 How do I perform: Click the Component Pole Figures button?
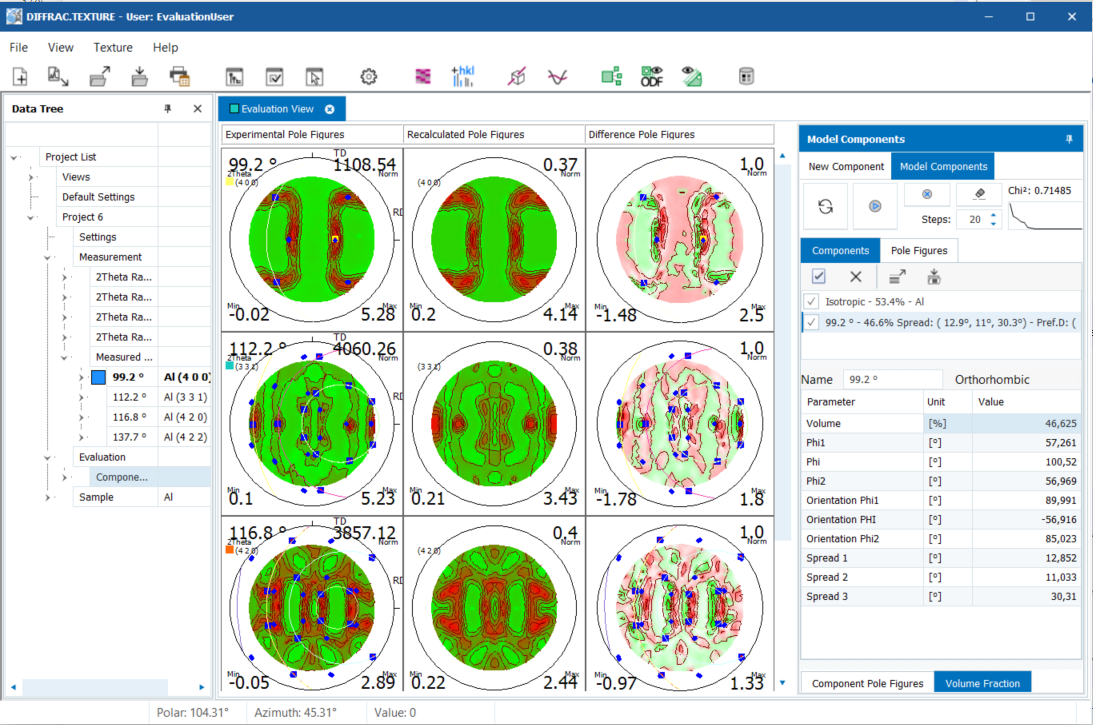[867, 683]
